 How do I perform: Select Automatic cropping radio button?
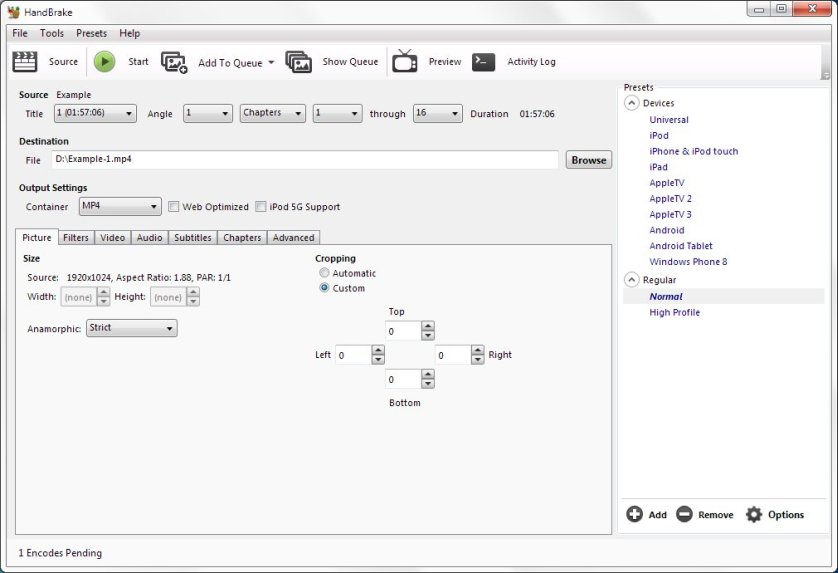tap(324, 273)
